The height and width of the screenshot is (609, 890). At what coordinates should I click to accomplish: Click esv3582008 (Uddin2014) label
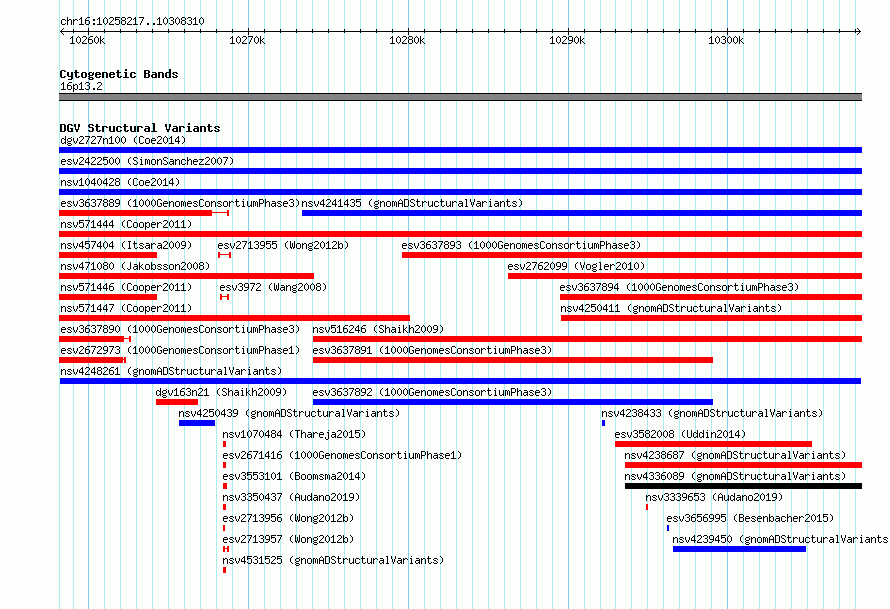pos(680,434)
